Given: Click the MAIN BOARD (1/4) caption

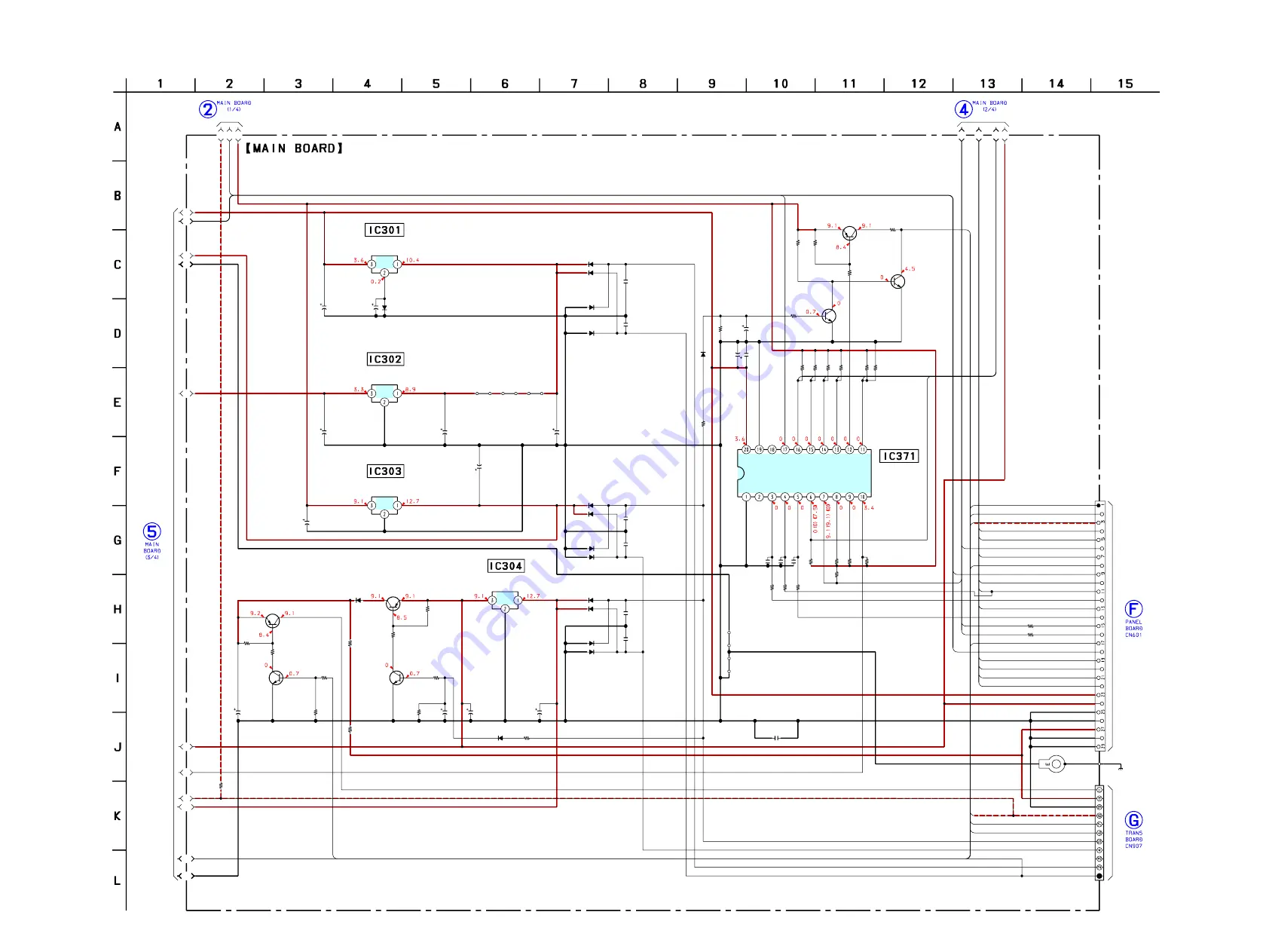Looking at the screenshot, I should (234, 106).
